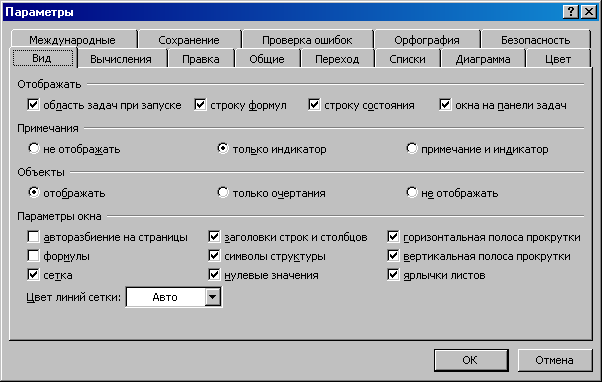Screen dimensions: 602x382
Task: Uncheck the строку формул checkbox
Action: tap(200, 104)
